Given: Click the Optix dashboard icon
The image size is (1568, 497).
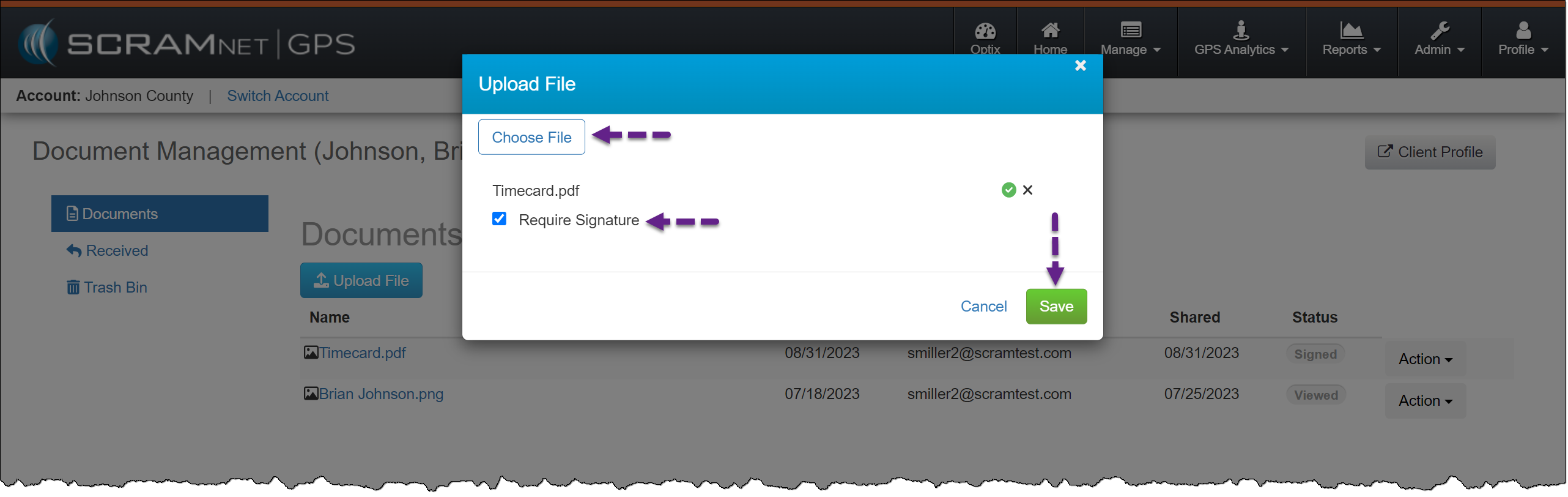Looking at the screenshot, I should [985, 31].
